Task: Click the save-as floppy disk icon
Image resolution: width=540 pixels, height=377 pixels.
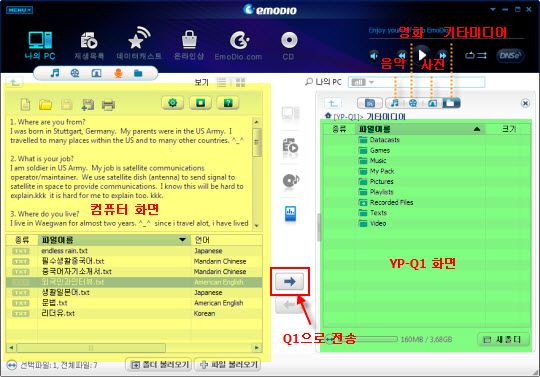Action: pyautogui.click(x=87, y=104)
